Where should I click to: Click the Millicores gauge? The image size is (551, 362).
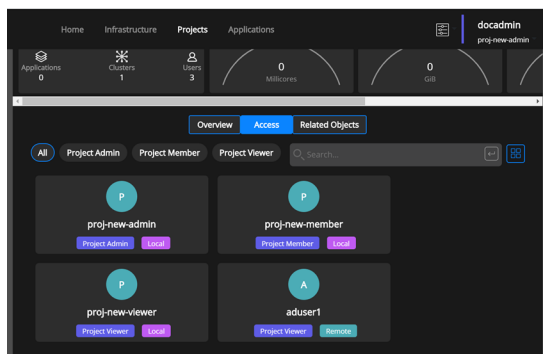(x=281, y=71)
